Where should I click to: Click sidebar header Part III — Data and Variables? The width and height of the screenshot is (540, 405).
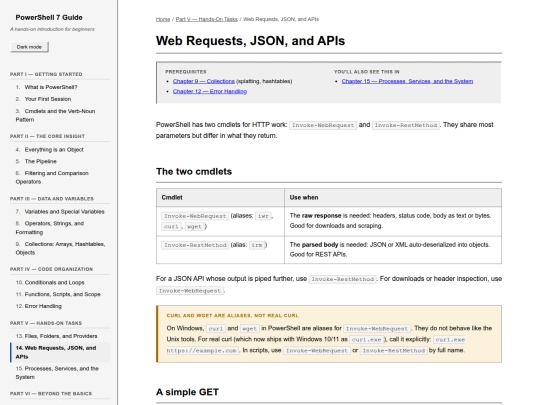[x=52, y=199]
